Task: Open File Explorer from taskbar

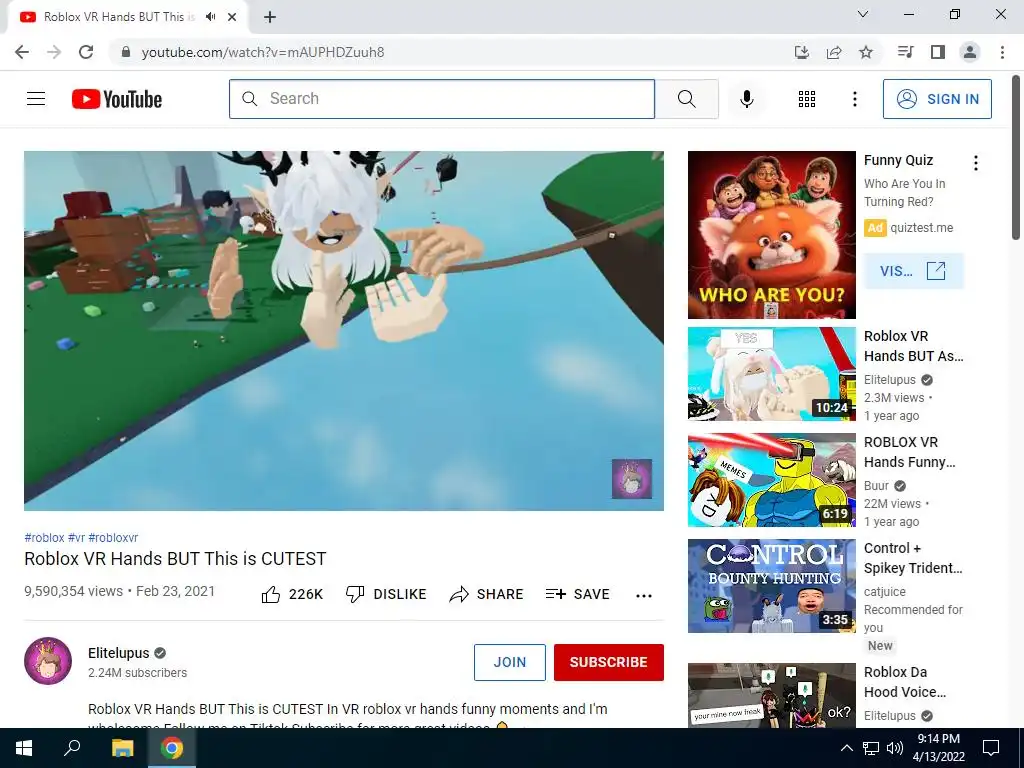Action: tap(122, 748)
